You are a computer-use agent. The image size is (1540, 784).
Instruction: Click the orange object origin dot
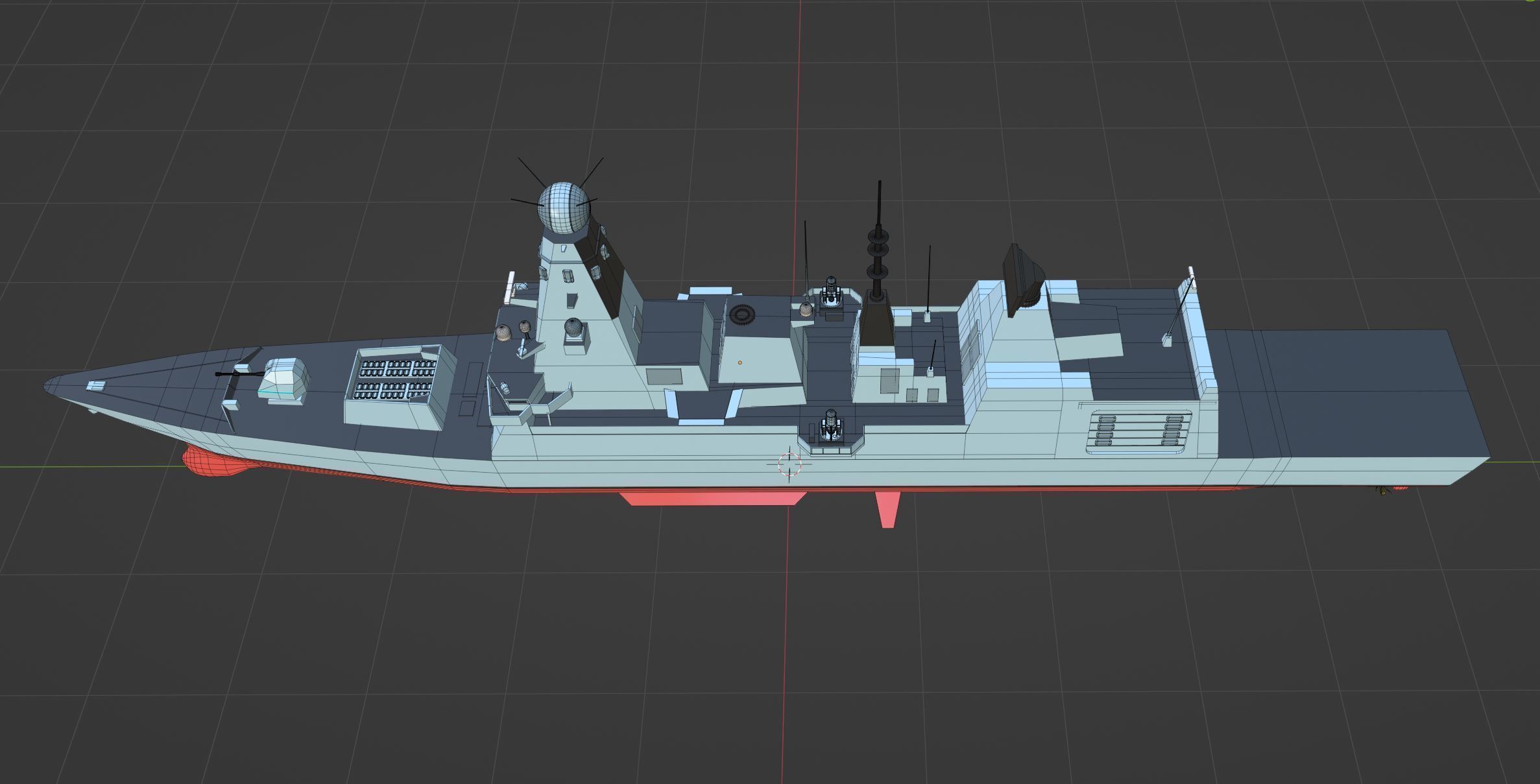(740, 362)
